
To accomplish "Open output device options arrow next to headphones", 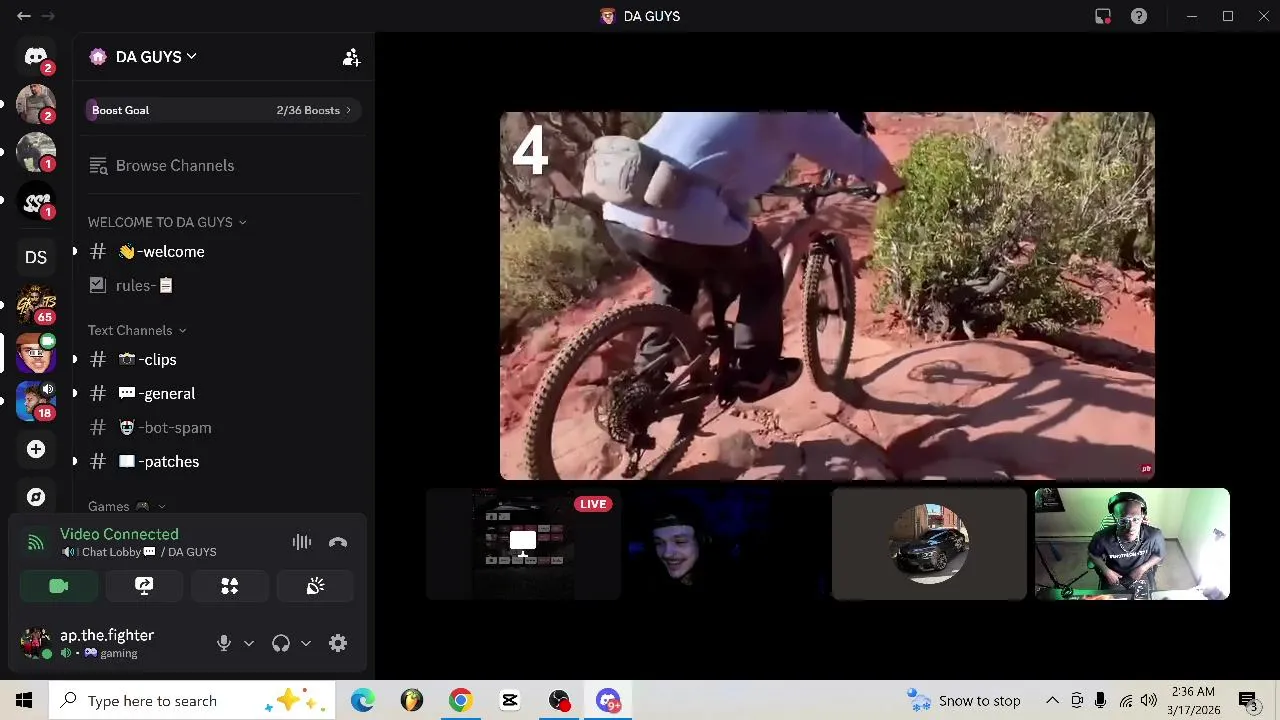I will [x=306, y=643].
